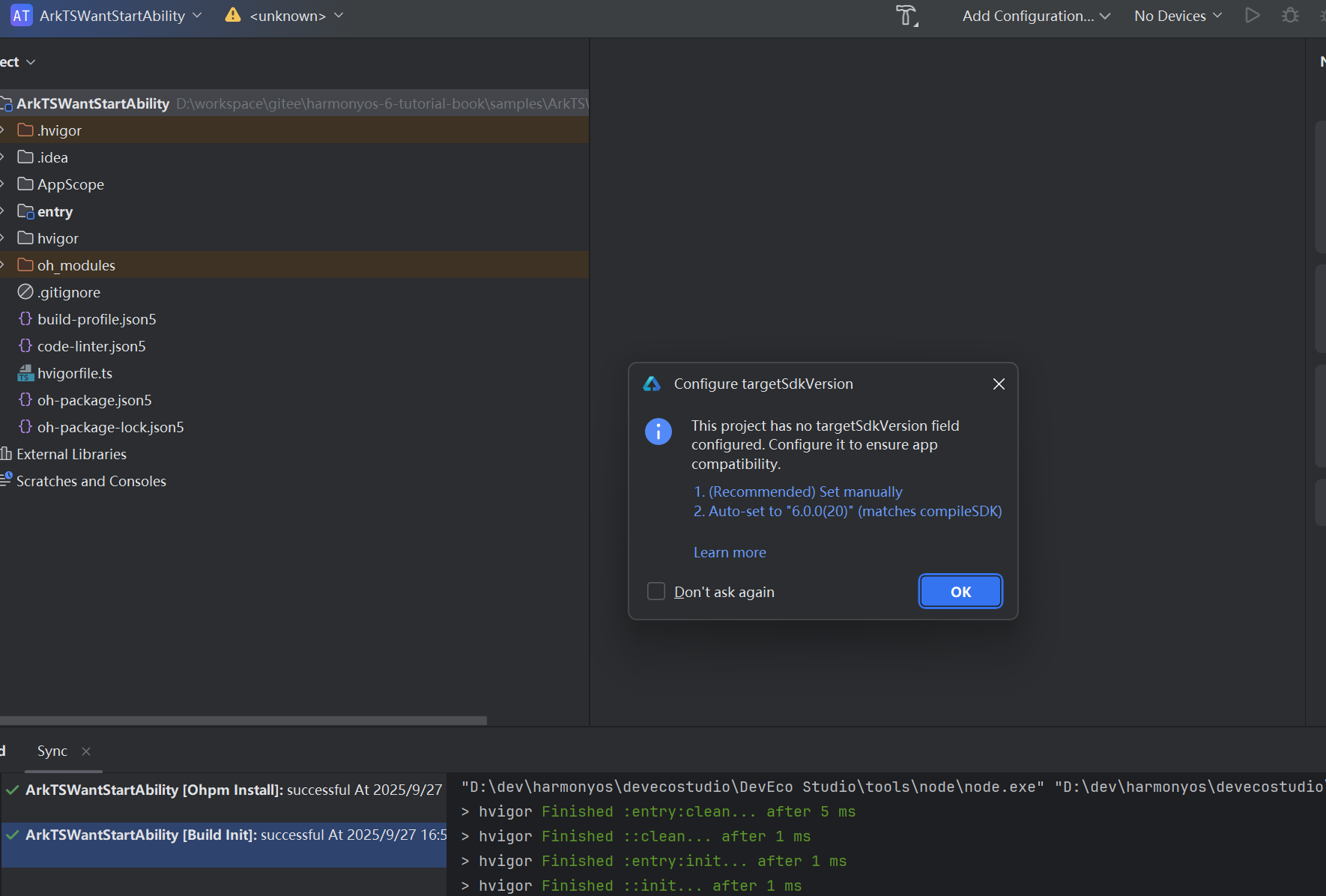1326x896 pixels.
Task: Click the blue info icon in dialog
Action: tap(658, 432)
